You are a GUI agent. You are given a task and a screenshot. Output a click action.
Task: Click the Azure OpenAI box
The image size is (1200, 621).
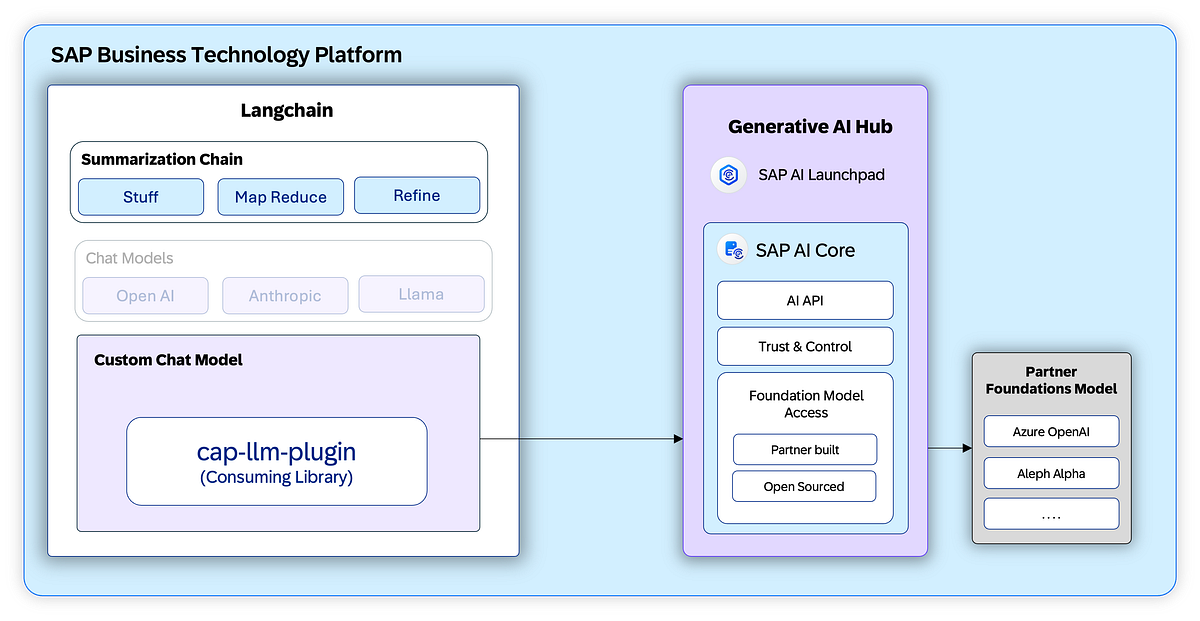[x=1051, y=432]
